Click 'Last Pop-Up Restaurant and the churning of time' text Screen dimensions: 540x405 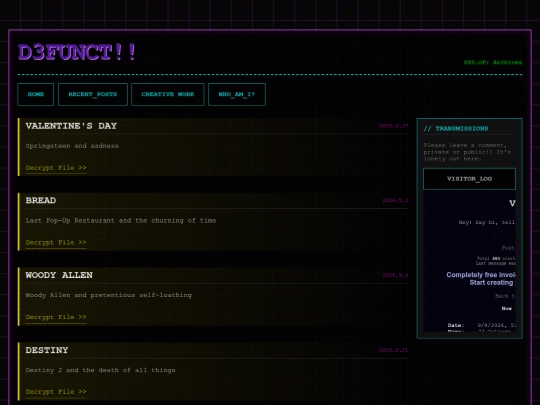pyautogui.click(x=121, y=220)
